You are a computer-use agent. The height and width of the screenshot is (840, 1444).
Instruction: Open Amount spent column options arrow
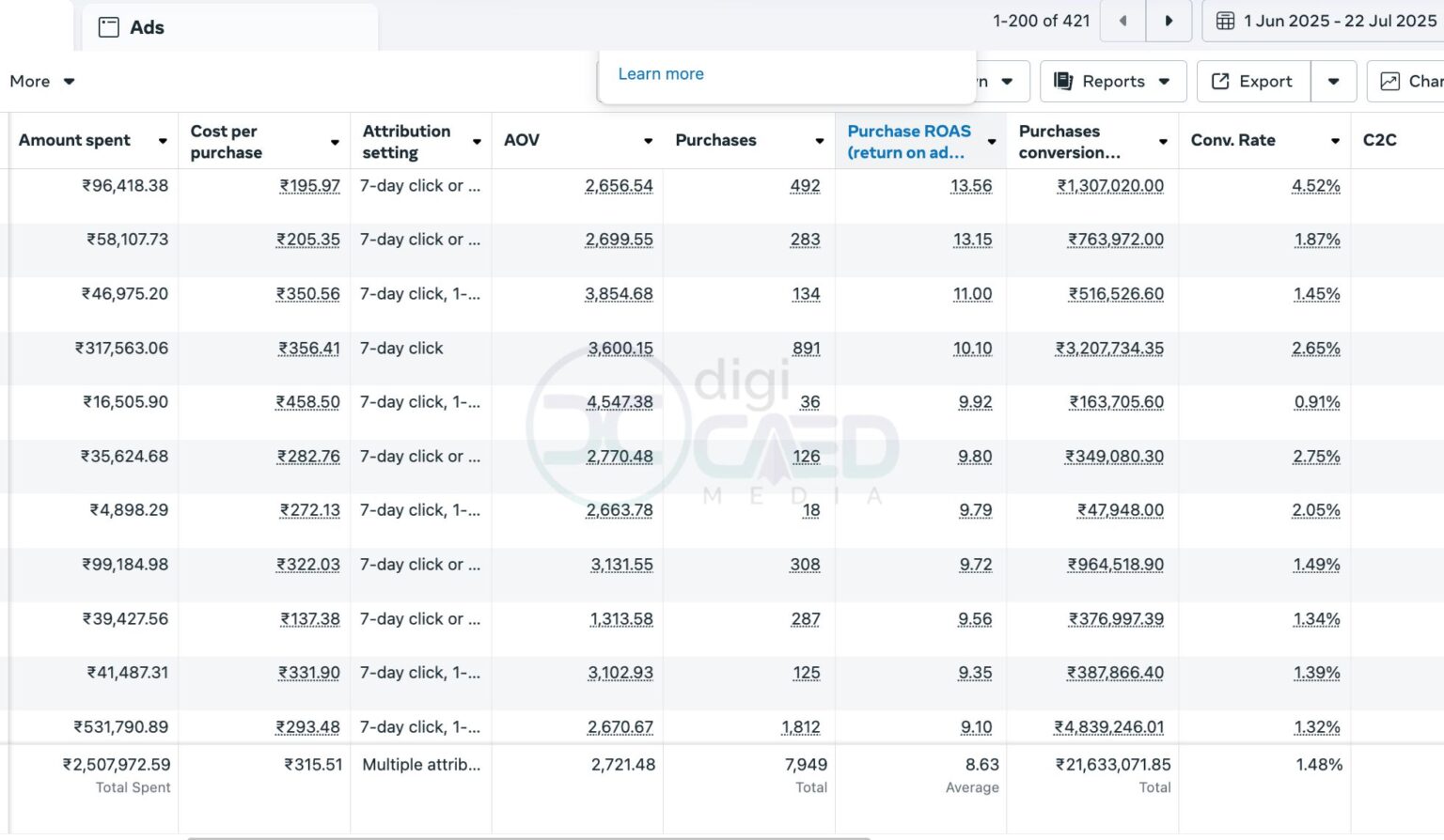pos(163,141)
